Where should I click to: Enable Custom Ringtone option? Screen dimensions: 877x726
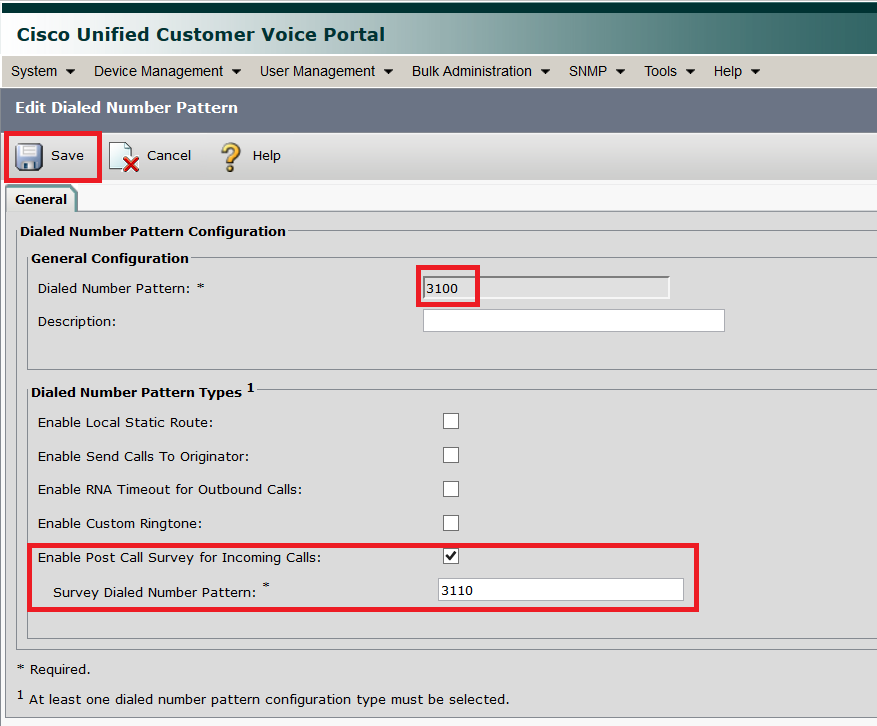click(451, 522)
